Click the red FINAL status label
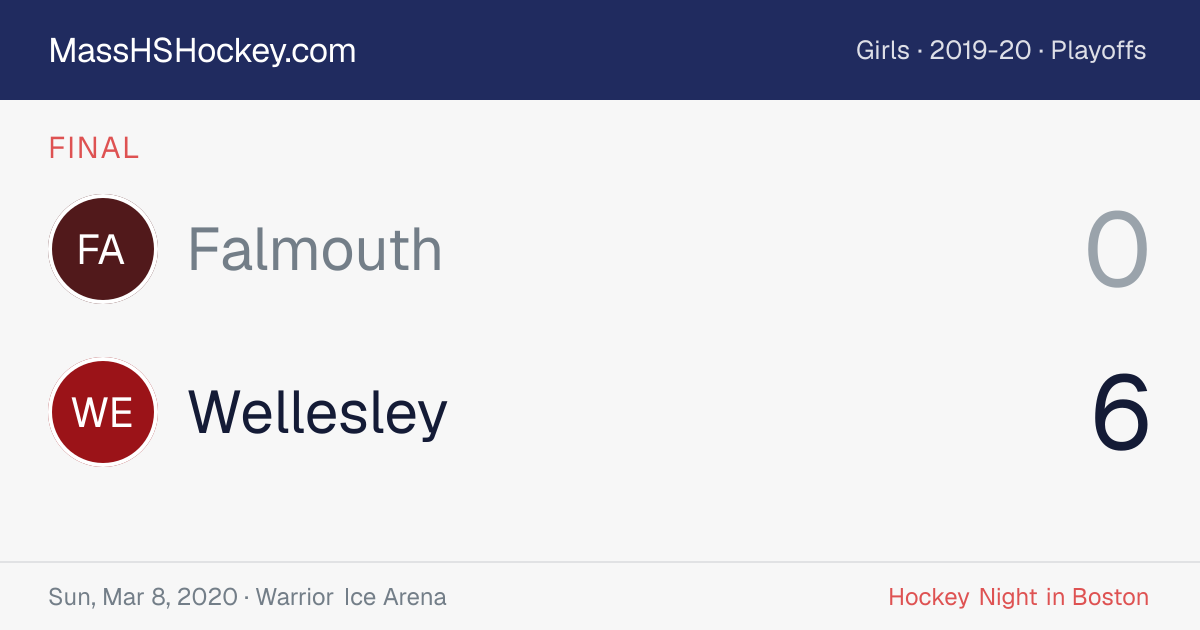 point(94,148)
